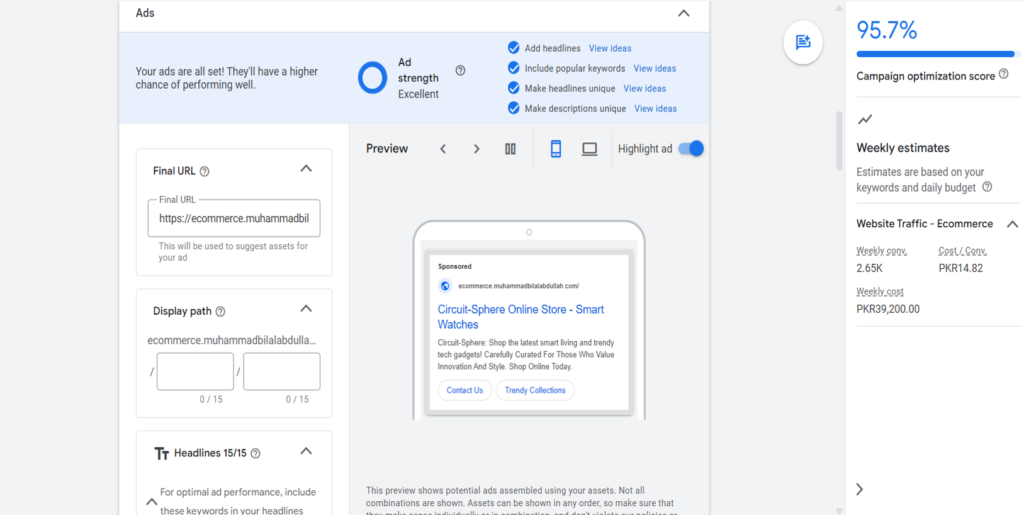Viewport: 1024px width, 515px height.
Task: Open Weekly estimates help icon
Action: (x=987, y=187)
